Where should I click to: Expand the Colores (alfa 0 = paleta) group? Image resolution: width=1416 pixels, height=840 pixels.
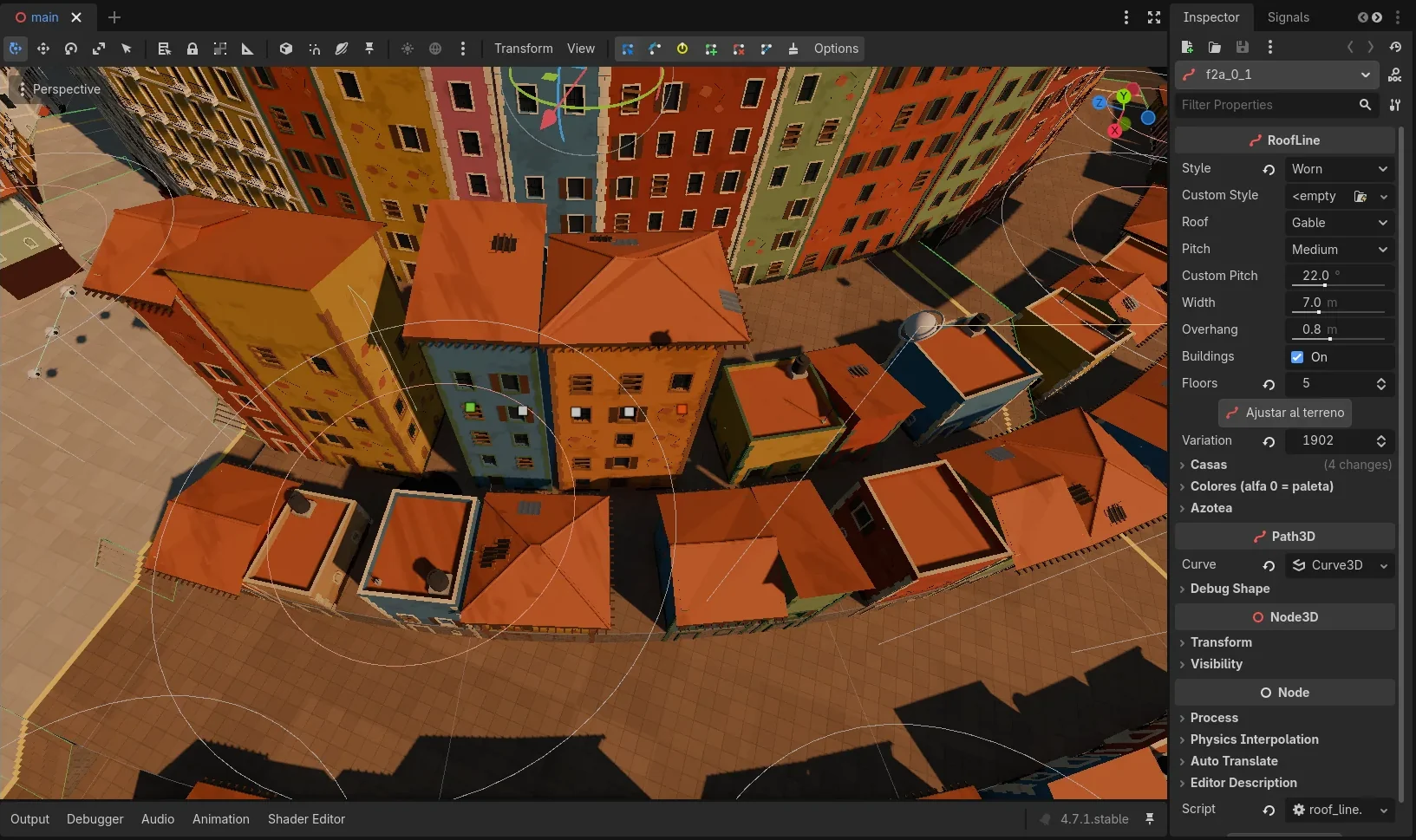coord(1285,486)
